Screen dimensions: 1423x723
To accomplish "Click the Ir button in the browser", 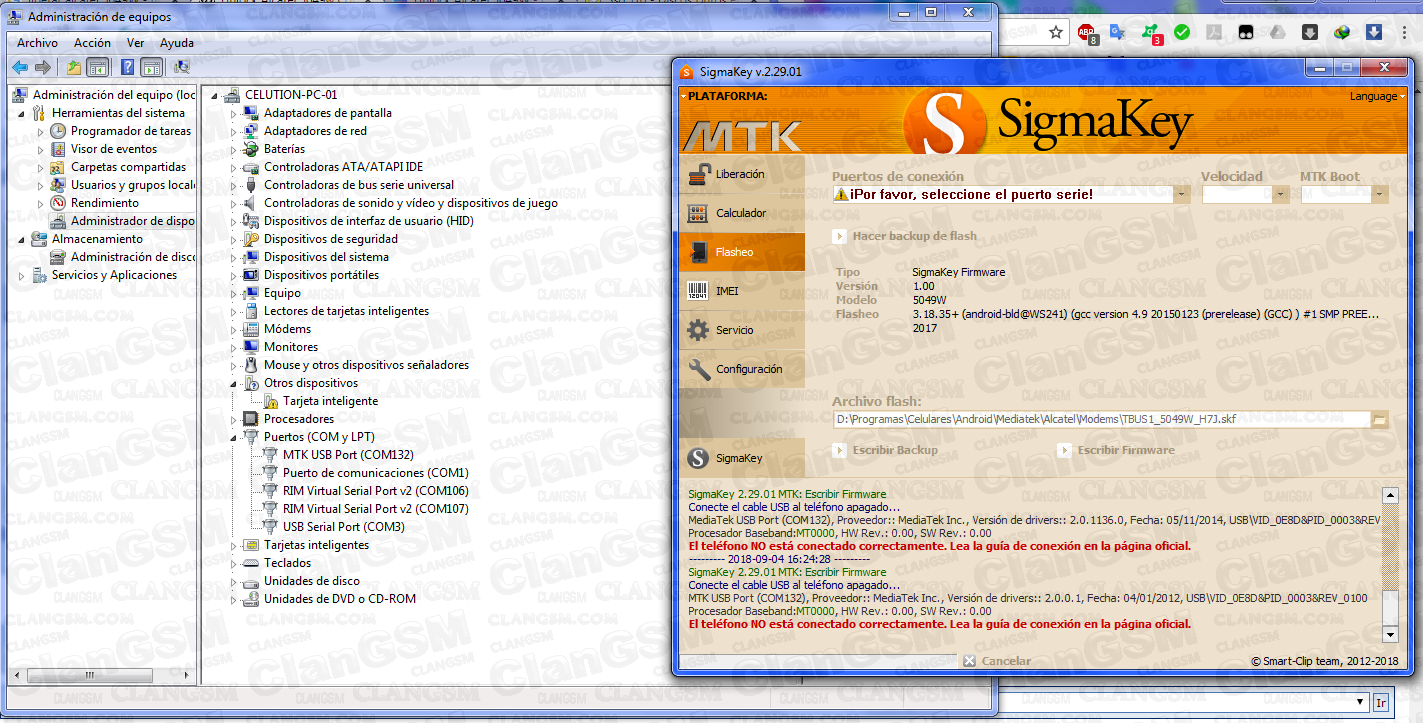I will tap(1381, 703).
